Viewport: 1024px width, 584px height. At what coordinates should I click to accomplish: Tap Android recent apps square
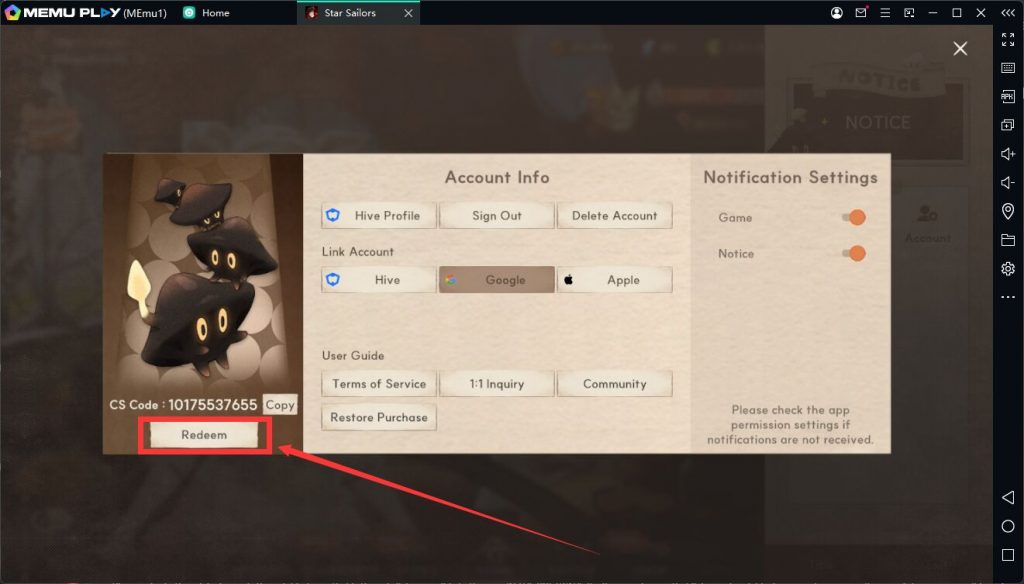point(1008,555)
